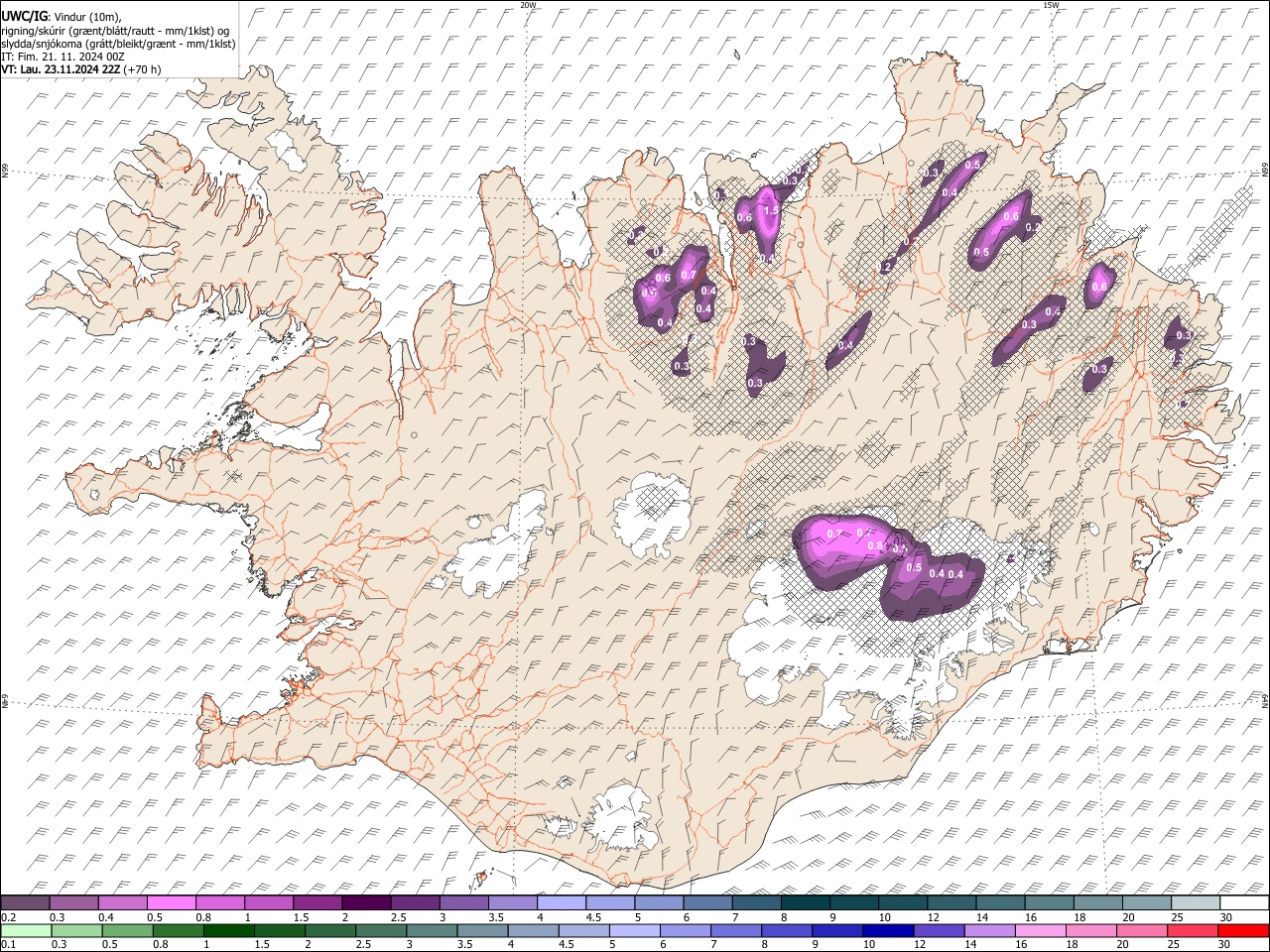This screenshot has width=1270, height=952.
Task: Pick the gray-teal 3 rain legend swatch
Action: pyautogui.click(x=431, y=930)
